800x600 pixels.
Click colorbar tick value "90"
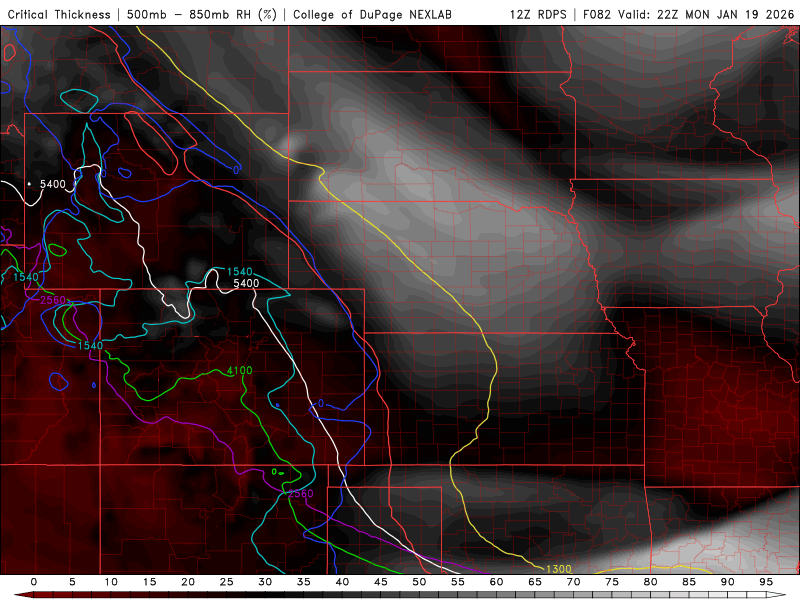(728, 582)
